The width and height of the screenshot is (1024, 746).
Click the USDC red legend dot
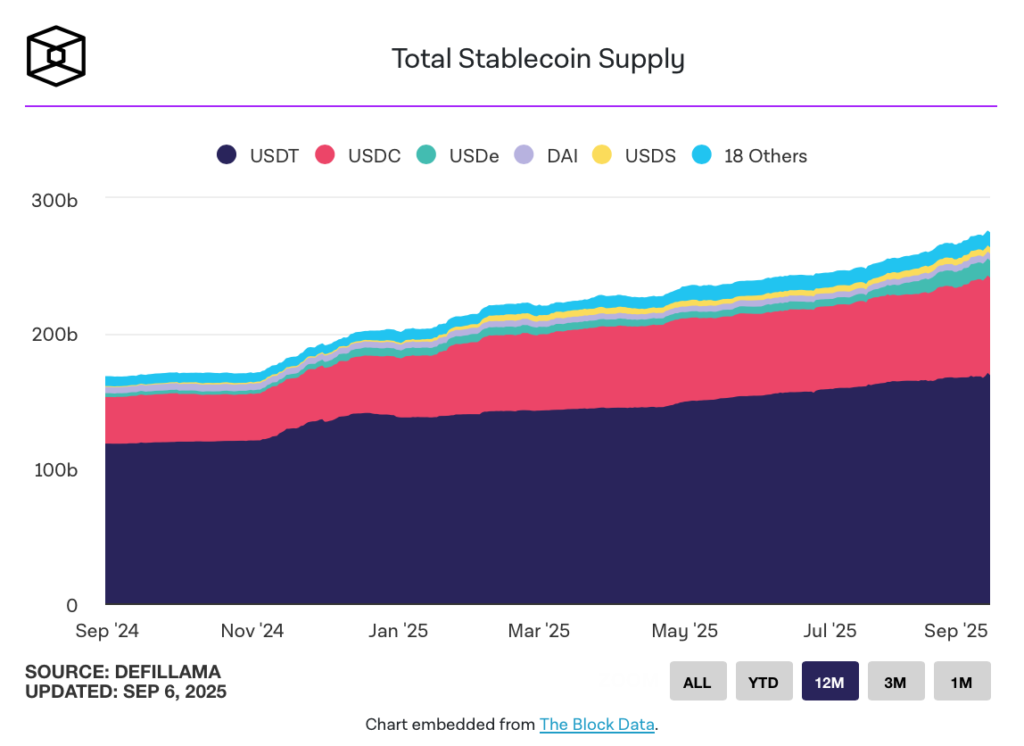pyautogui.click(x=325, y=155)
